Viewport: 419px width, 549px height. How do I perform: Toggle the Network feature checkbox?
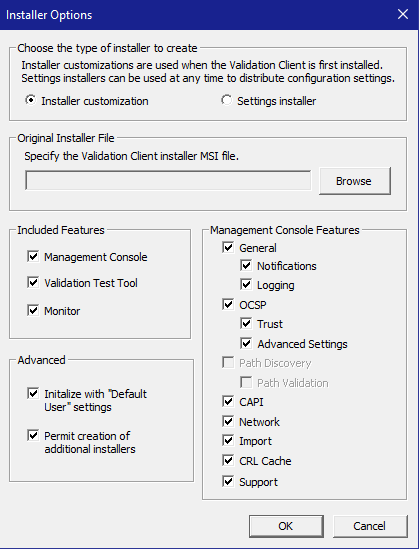[x=228, y=421]
